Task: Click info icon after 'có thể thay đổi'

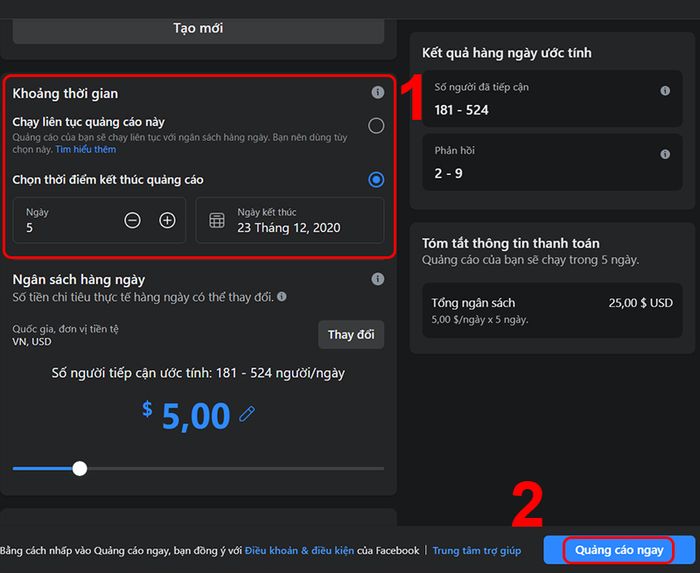Action: 282,296
